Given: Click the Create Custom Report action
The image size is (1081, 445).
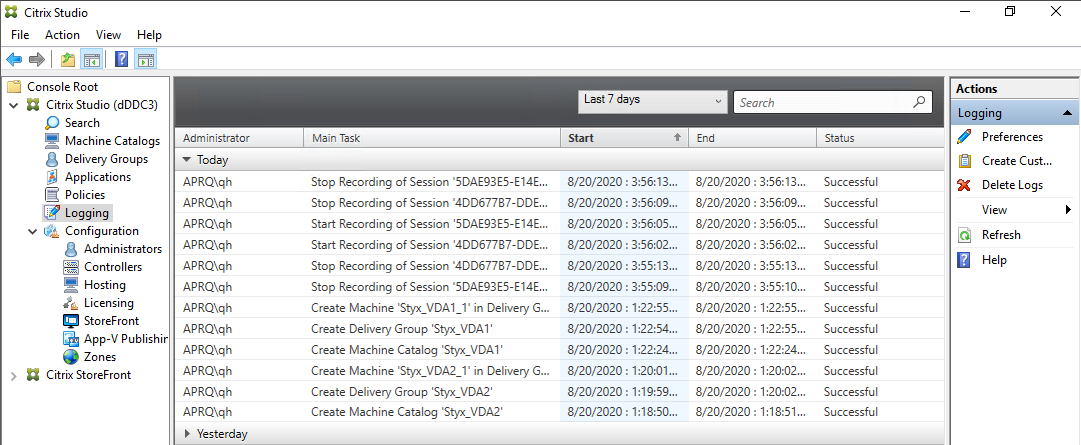Looking at the screenshot, I should (x=1016, y=161).
